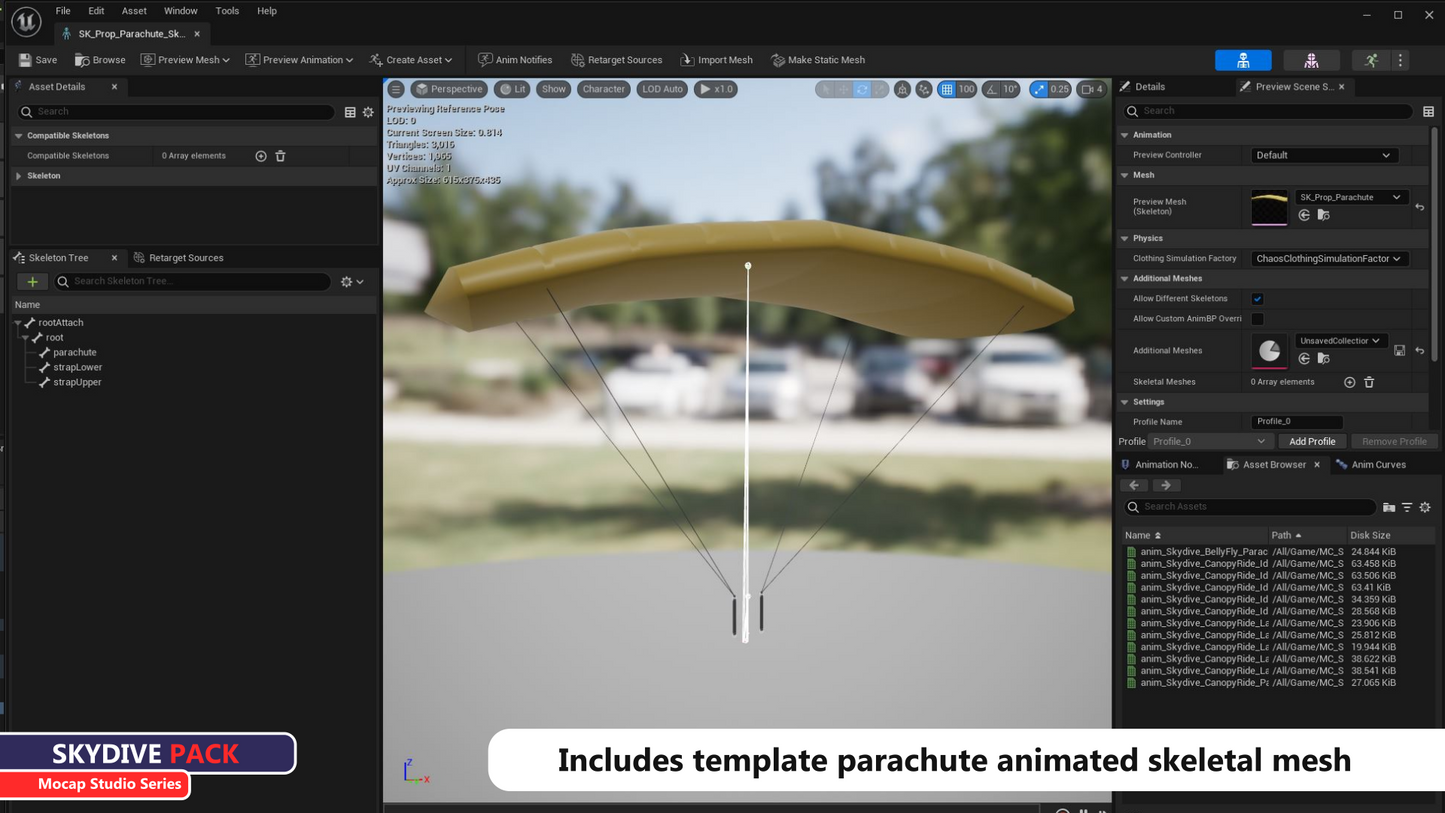Toggle grid snapping in viewport
The height and width of the screenshot is (813, 1445).
click(947, 89)
